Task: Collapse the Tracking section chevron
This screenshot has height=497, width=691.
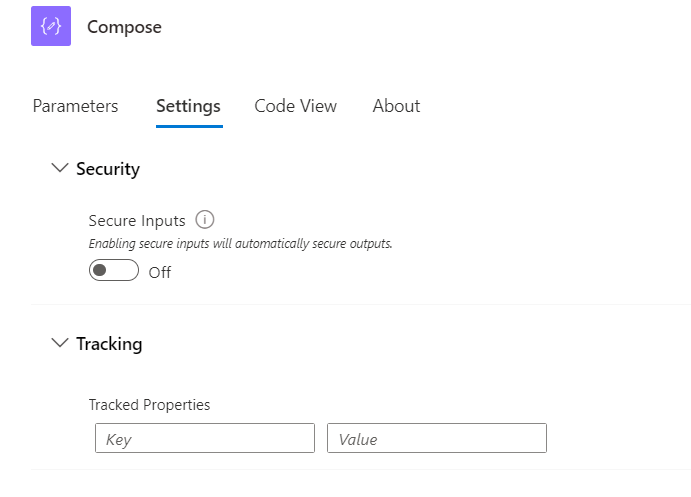Action: [x=59, y=343]
